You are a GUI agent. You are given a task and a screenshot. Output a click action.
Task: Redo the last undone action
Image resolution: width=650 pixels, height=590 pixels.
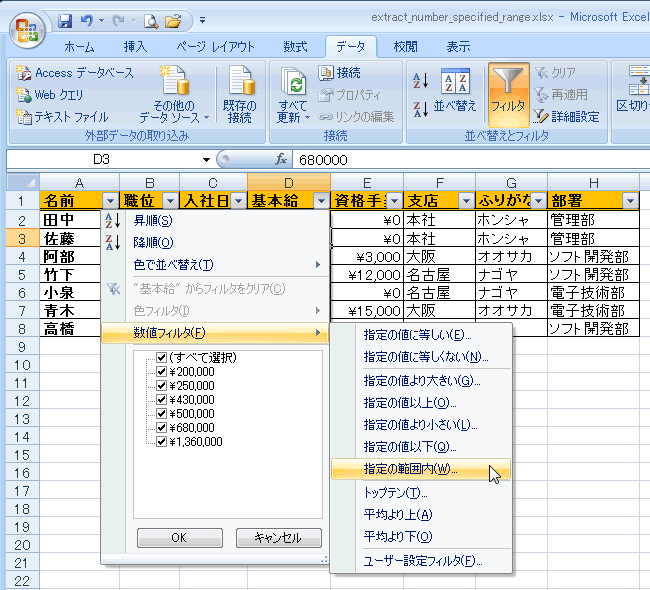(118, 20)
